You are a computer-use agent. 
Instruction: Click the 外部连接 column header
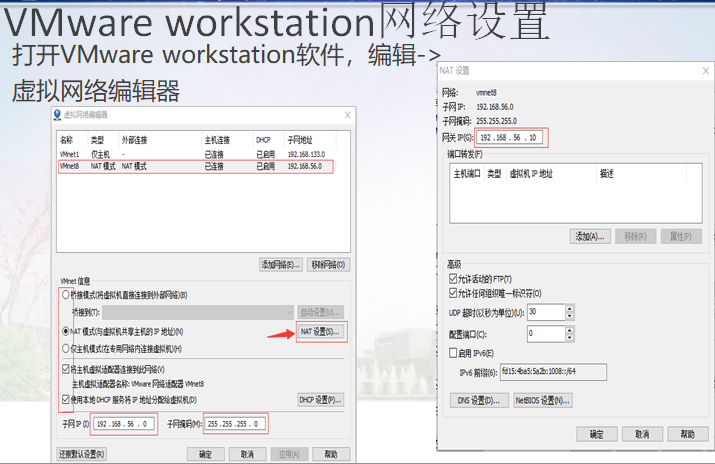click(x=135, y=140)
